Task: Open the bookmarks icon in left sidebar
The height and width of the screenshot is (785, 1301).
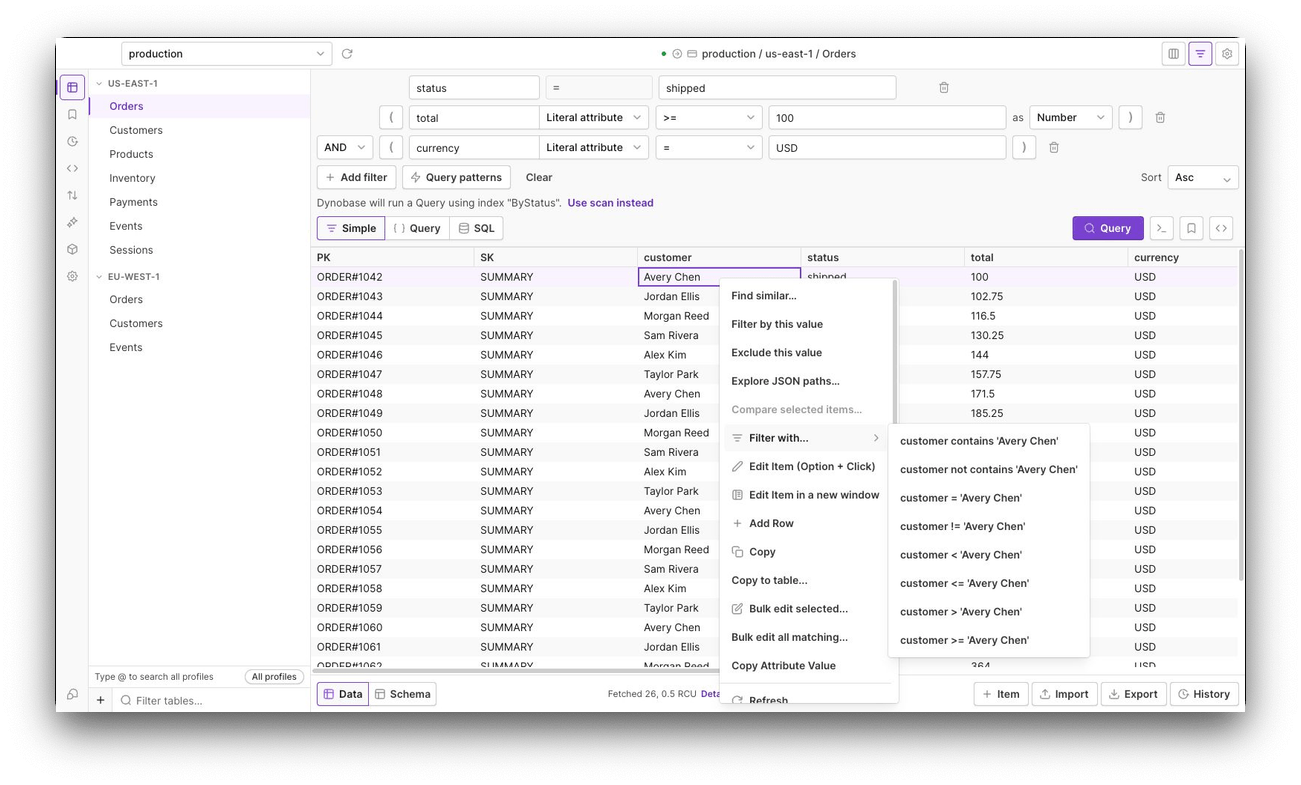Action: pos(72,114)
